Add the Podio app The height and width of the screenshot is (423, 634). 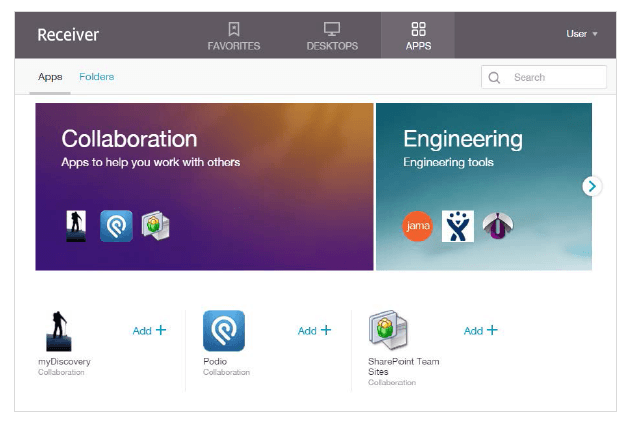tap(314, 330)
